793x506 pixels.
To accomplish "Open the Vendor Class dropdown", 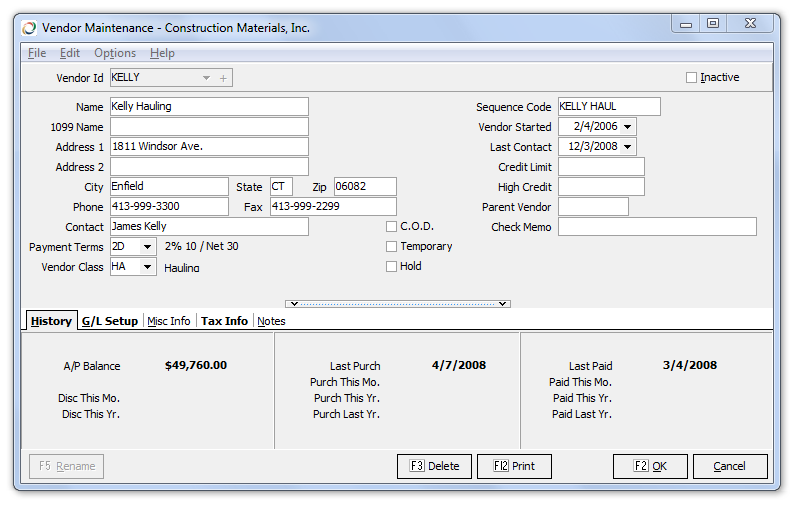I will click(x=148, y=267).
